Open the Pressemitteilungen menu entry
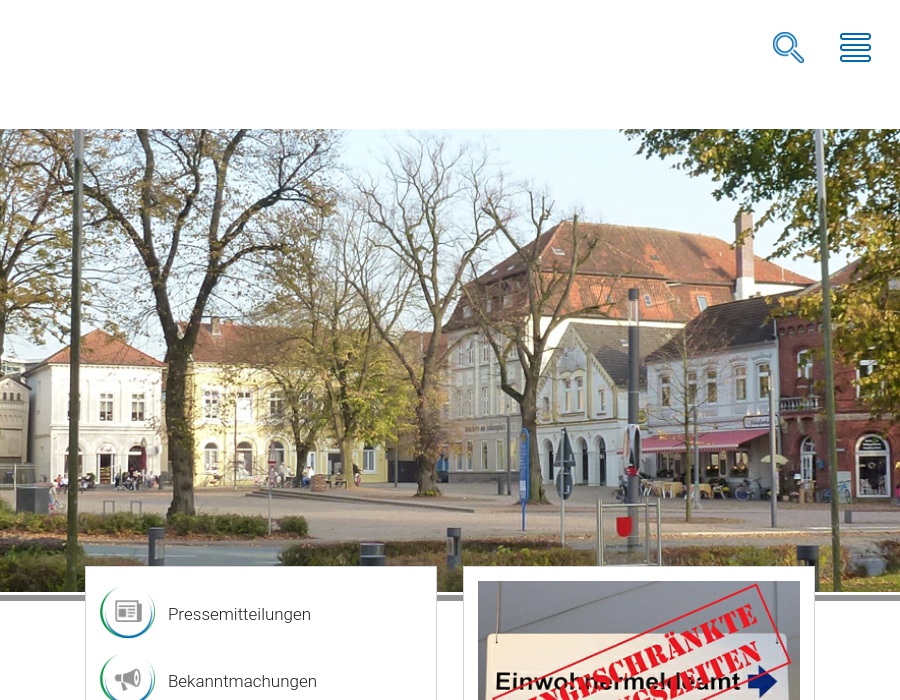The height and width of the screenshot is (700, 900). click(239, 614)
